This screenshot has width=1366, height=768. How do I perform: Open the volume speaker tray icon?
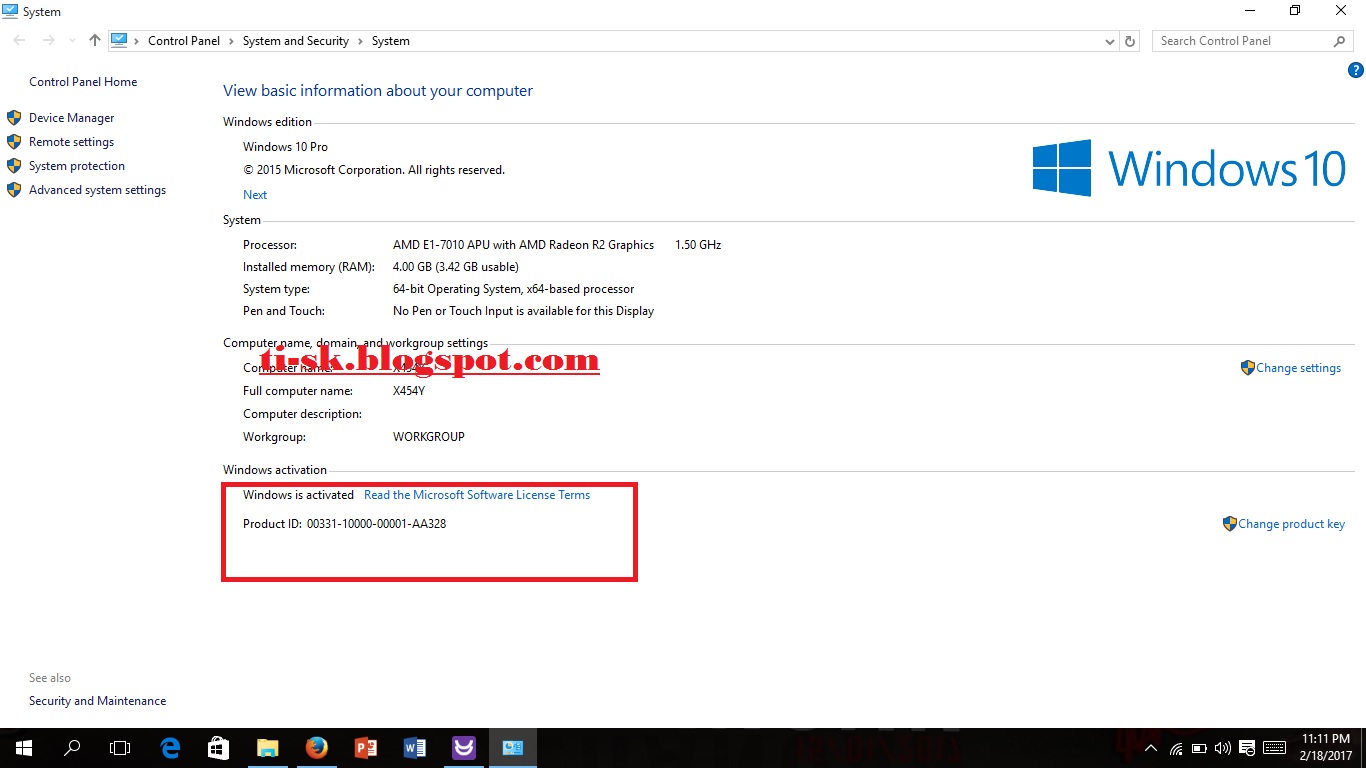(1223, 748)
